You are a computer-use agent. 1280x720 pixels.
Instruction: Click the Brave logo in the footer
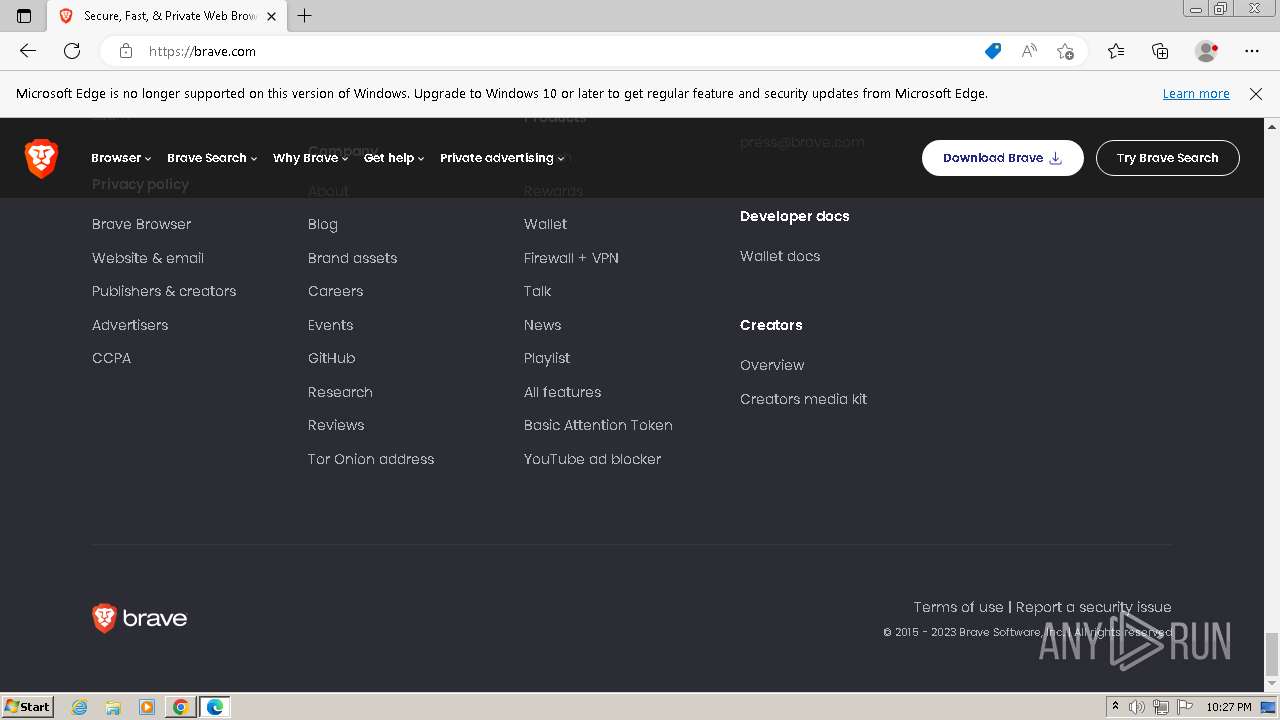tap(139, 618)
